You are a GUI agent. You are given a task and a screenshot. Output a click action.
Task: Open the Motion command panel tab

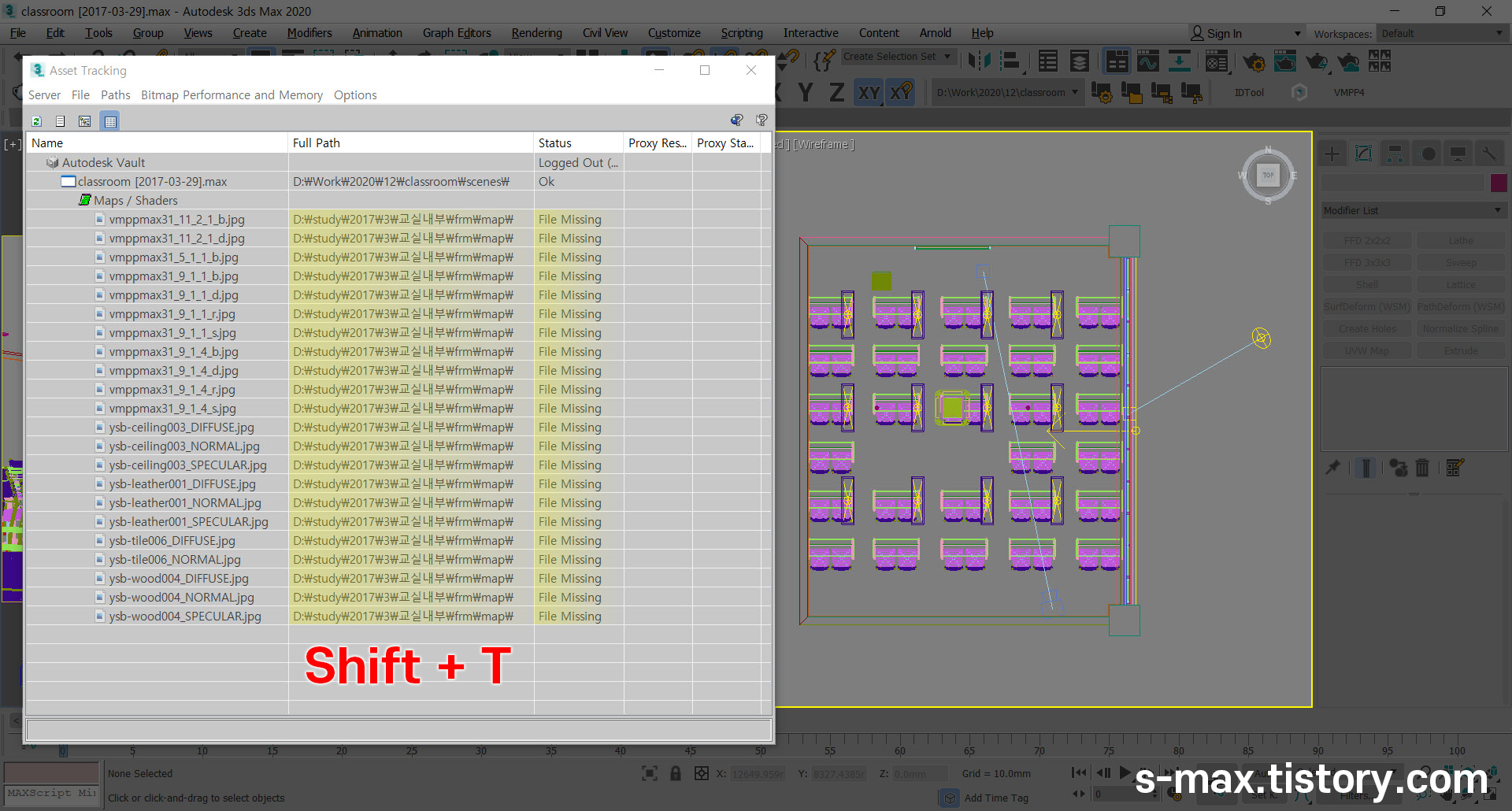1428,154
